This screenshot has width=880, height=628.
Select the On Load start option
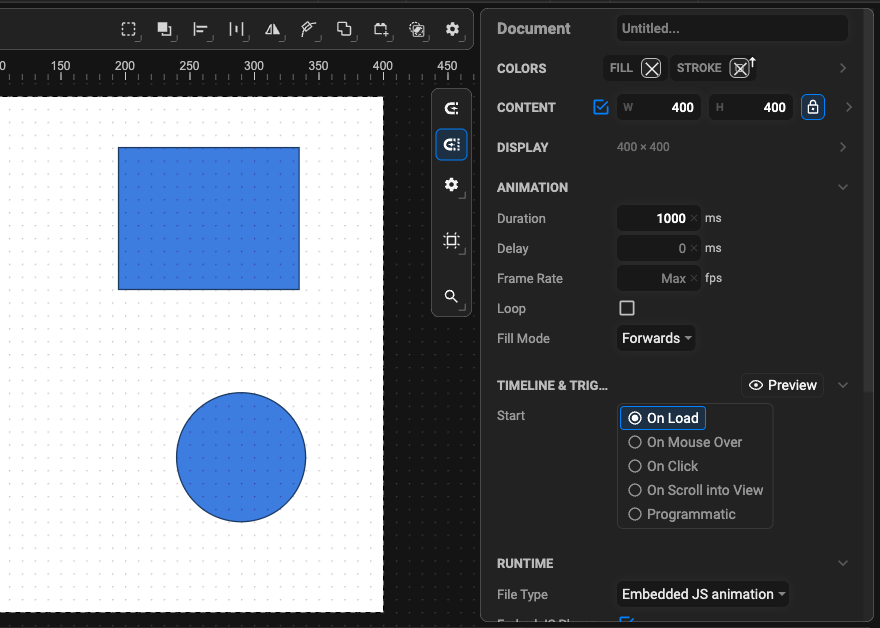663,418
